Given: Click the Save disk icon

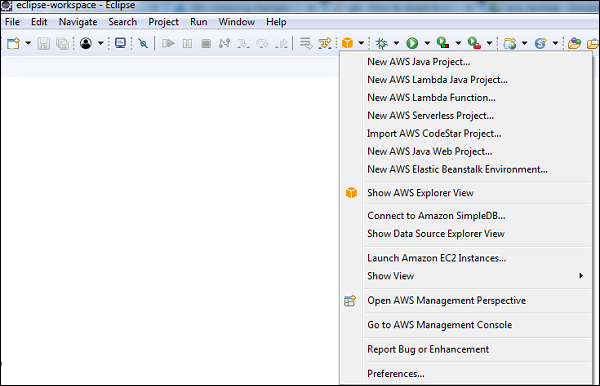Looking at the screenshot, I should pyautogui.click(x=43, y=43).
